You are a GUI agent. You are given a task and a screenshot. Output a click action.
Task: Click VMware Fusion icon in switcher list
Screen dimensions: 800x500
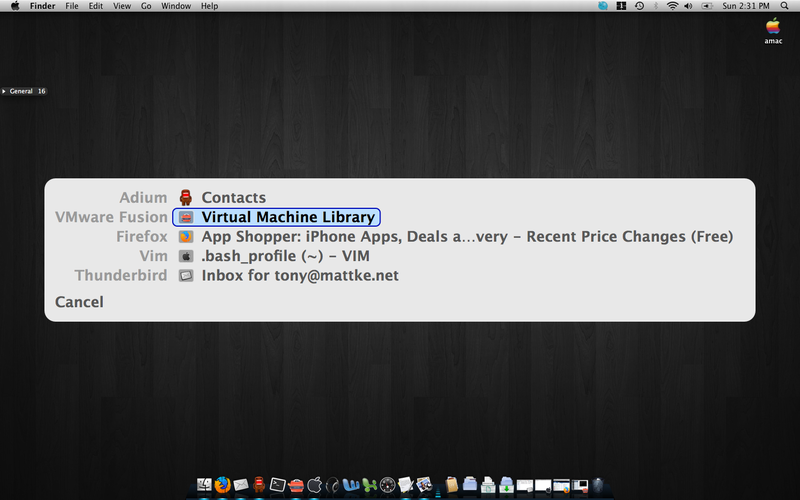(186, 217)
